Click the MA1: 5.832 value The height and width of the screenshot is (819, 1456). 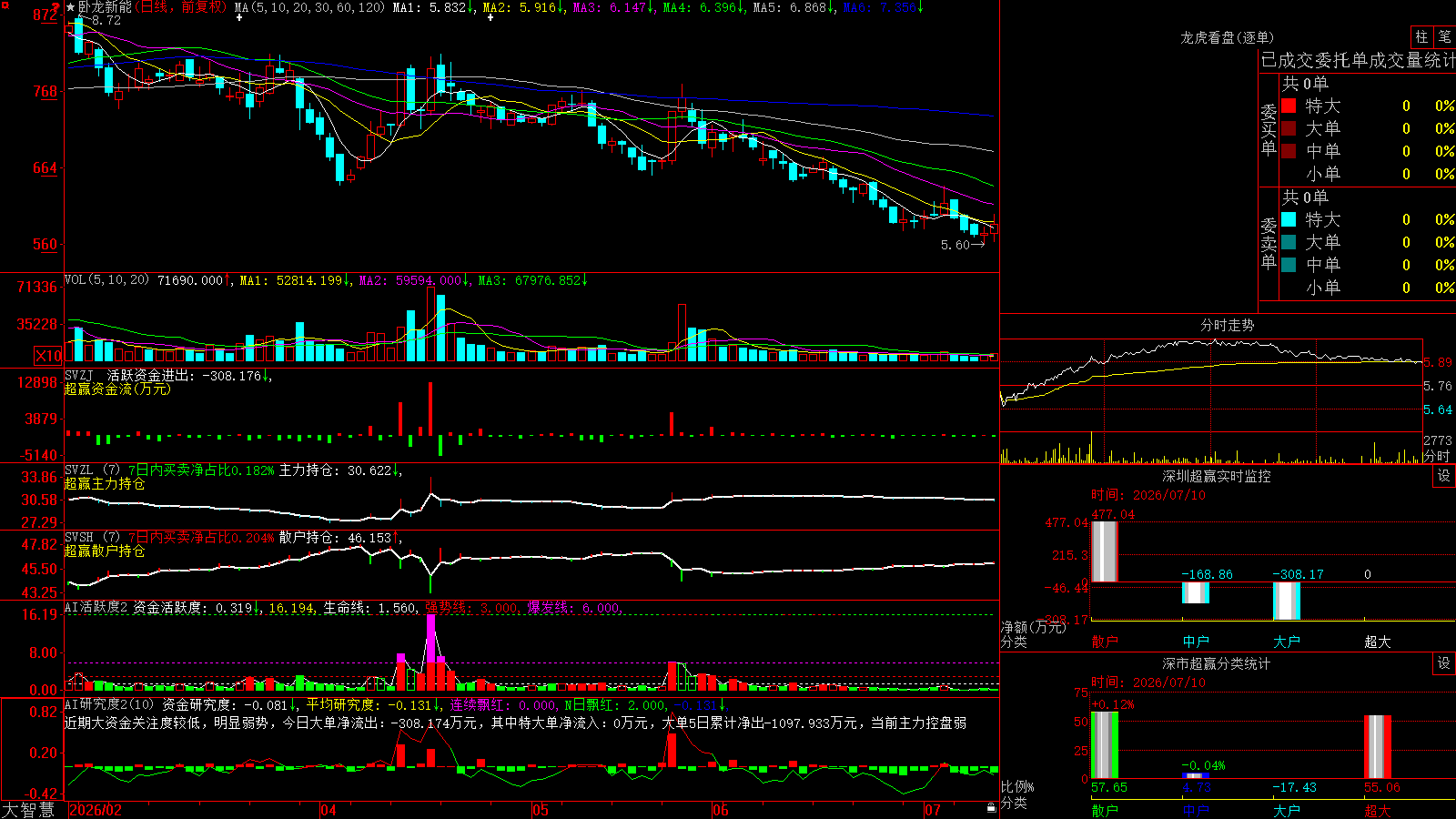pos(433,7)
